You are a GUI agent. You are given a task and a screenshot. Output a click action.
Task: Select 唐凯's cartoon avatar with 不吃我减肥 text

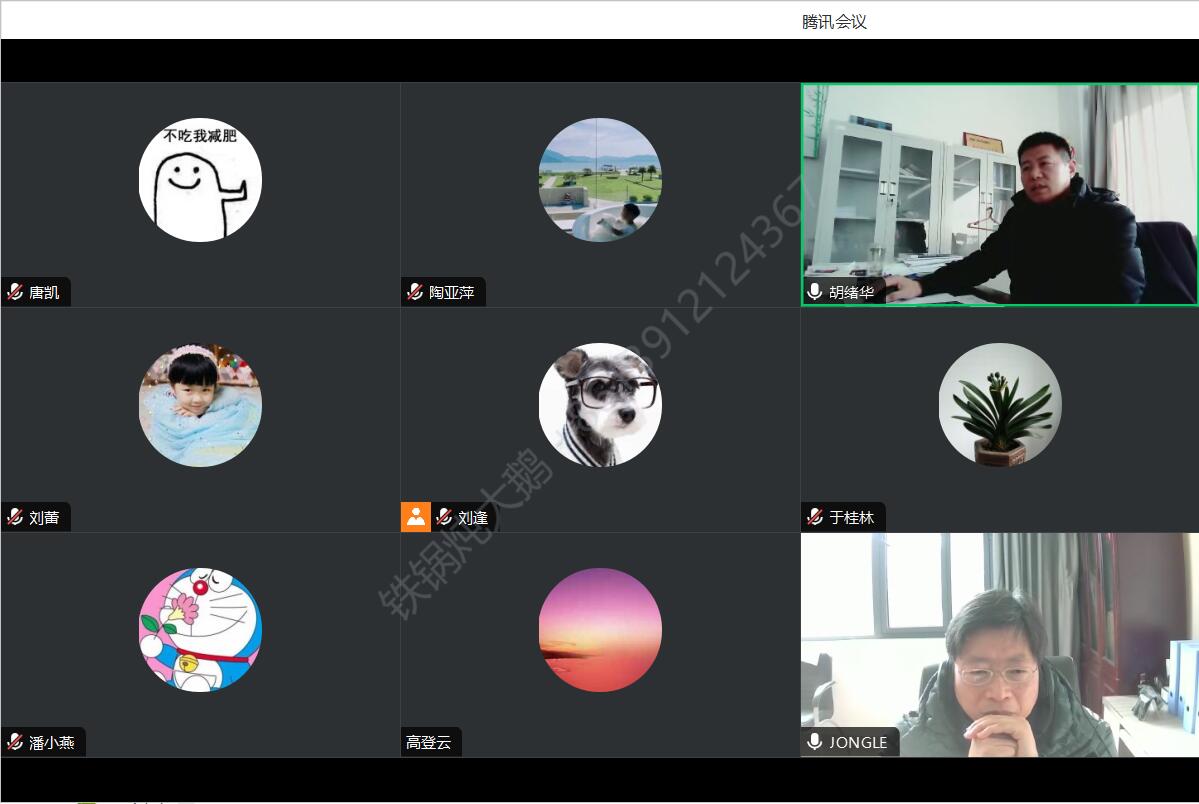click(200, 180)
